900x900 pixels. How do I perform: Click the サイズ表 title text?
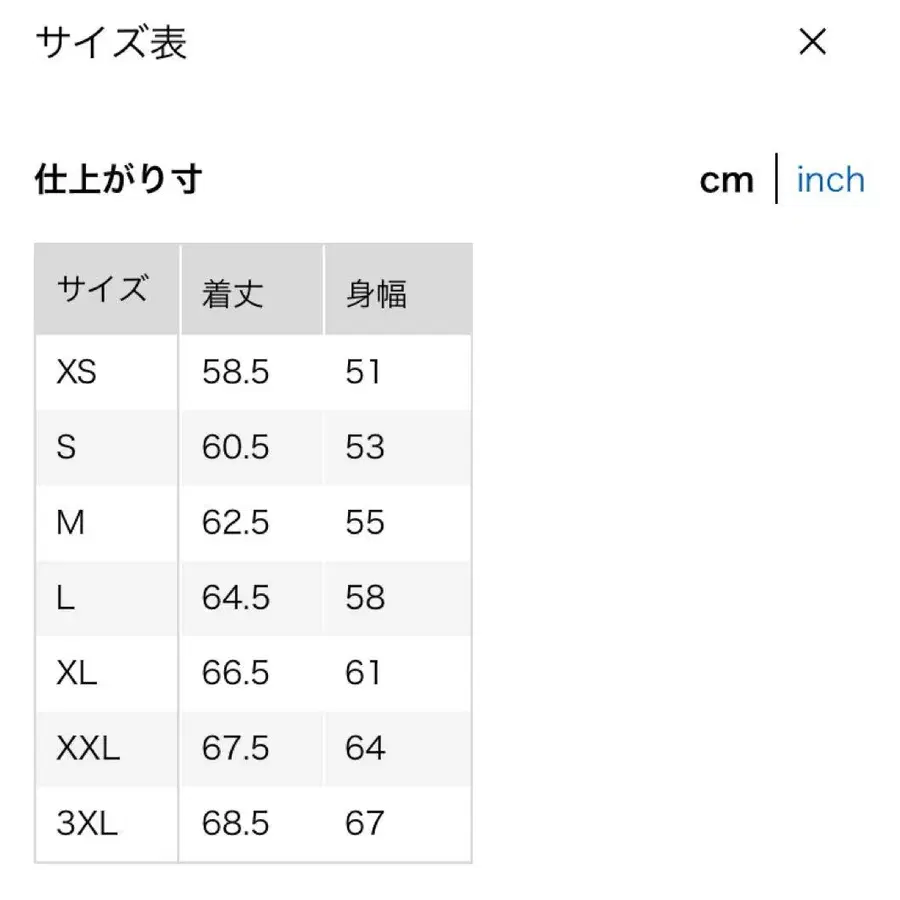112,42
